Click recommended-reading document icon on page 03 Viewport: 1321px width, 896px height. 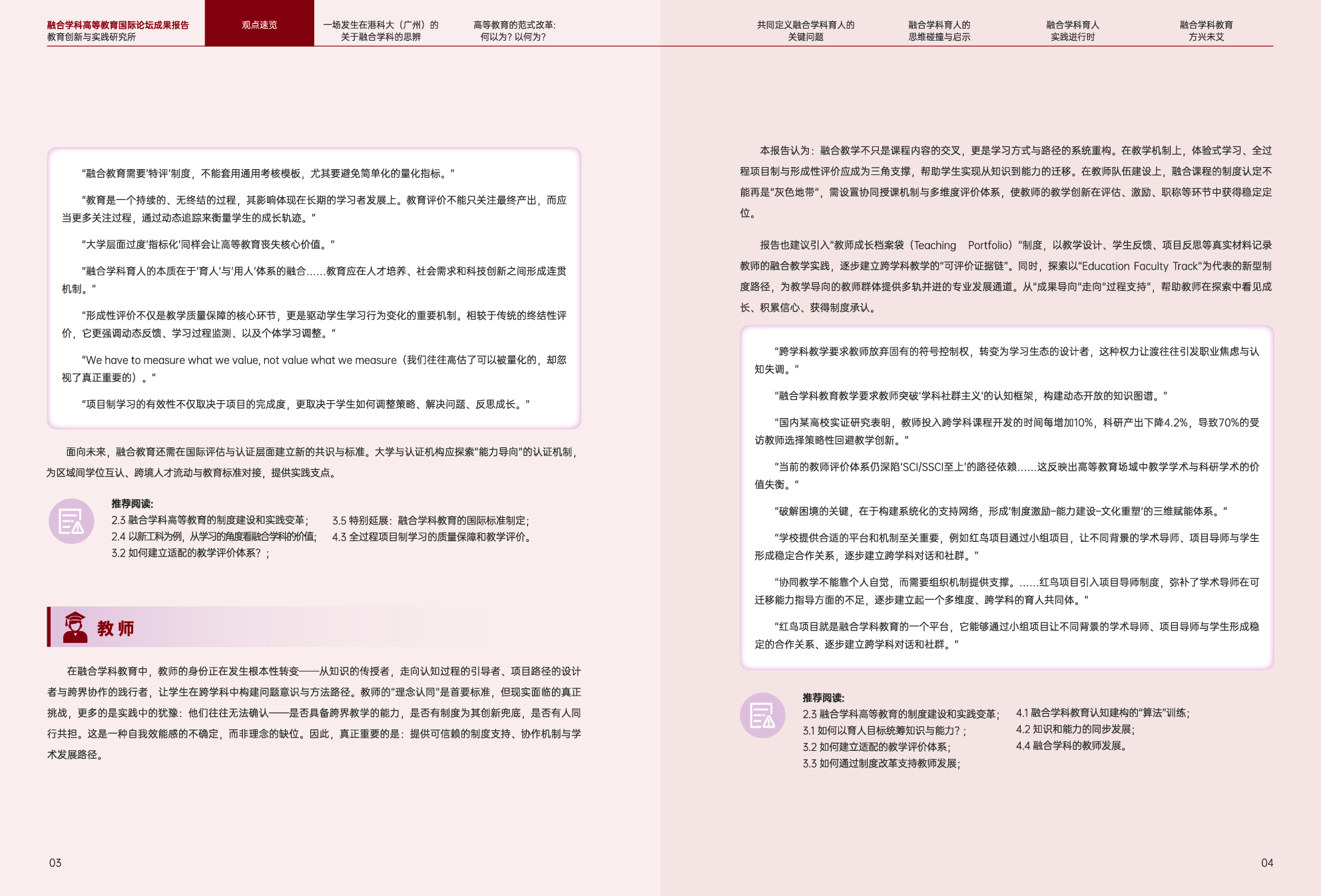pos(71,521)
